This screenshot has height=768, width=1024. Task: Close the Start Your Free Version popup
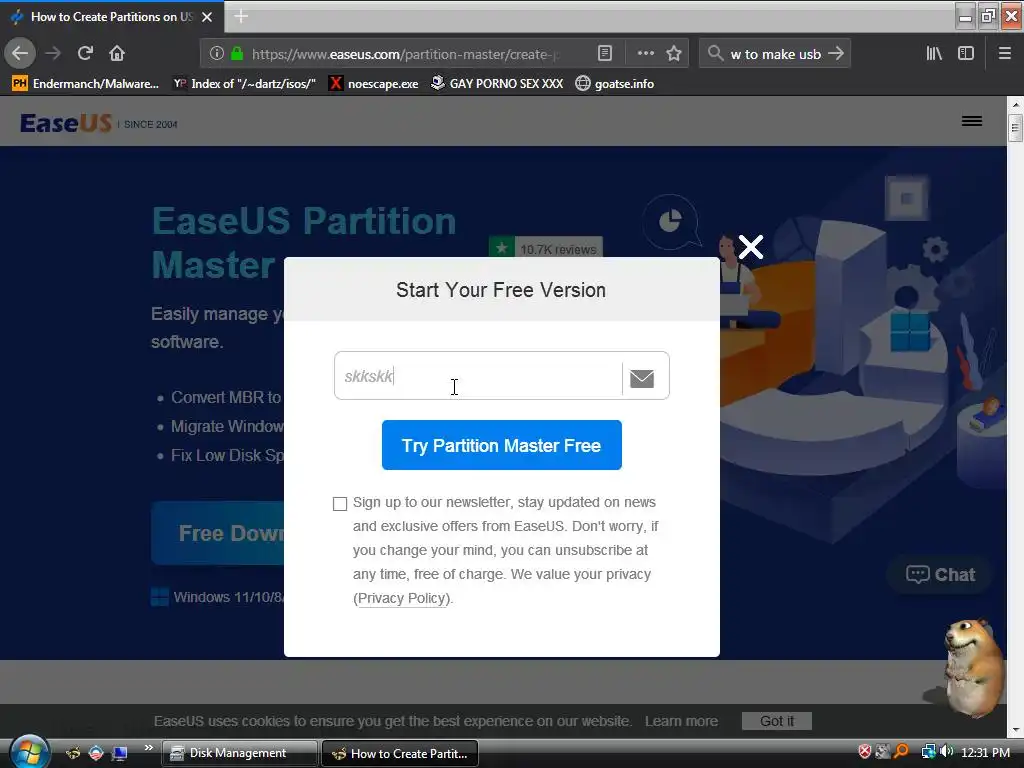pos(751,247)
